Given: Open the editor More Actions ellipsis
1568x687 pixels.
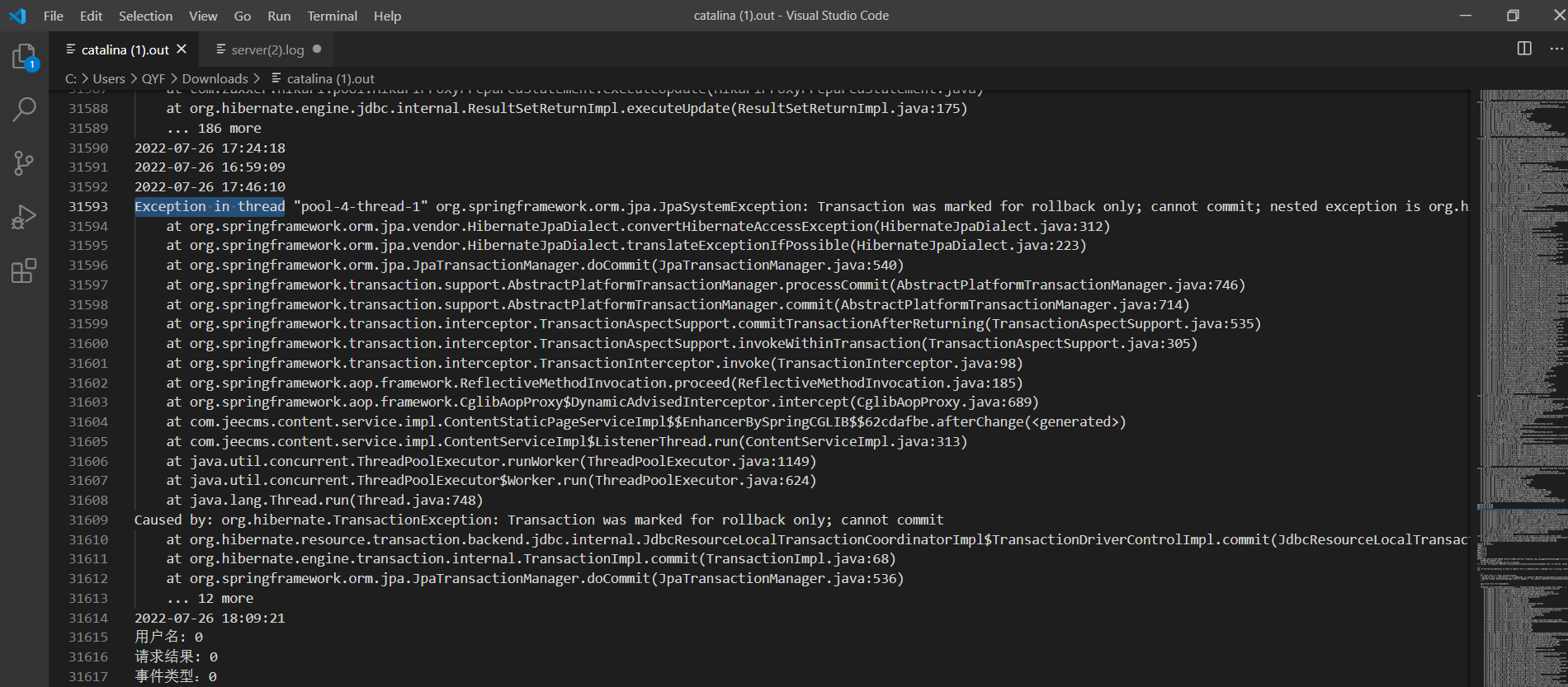Looking at the screenshot, I should 1556,49.
